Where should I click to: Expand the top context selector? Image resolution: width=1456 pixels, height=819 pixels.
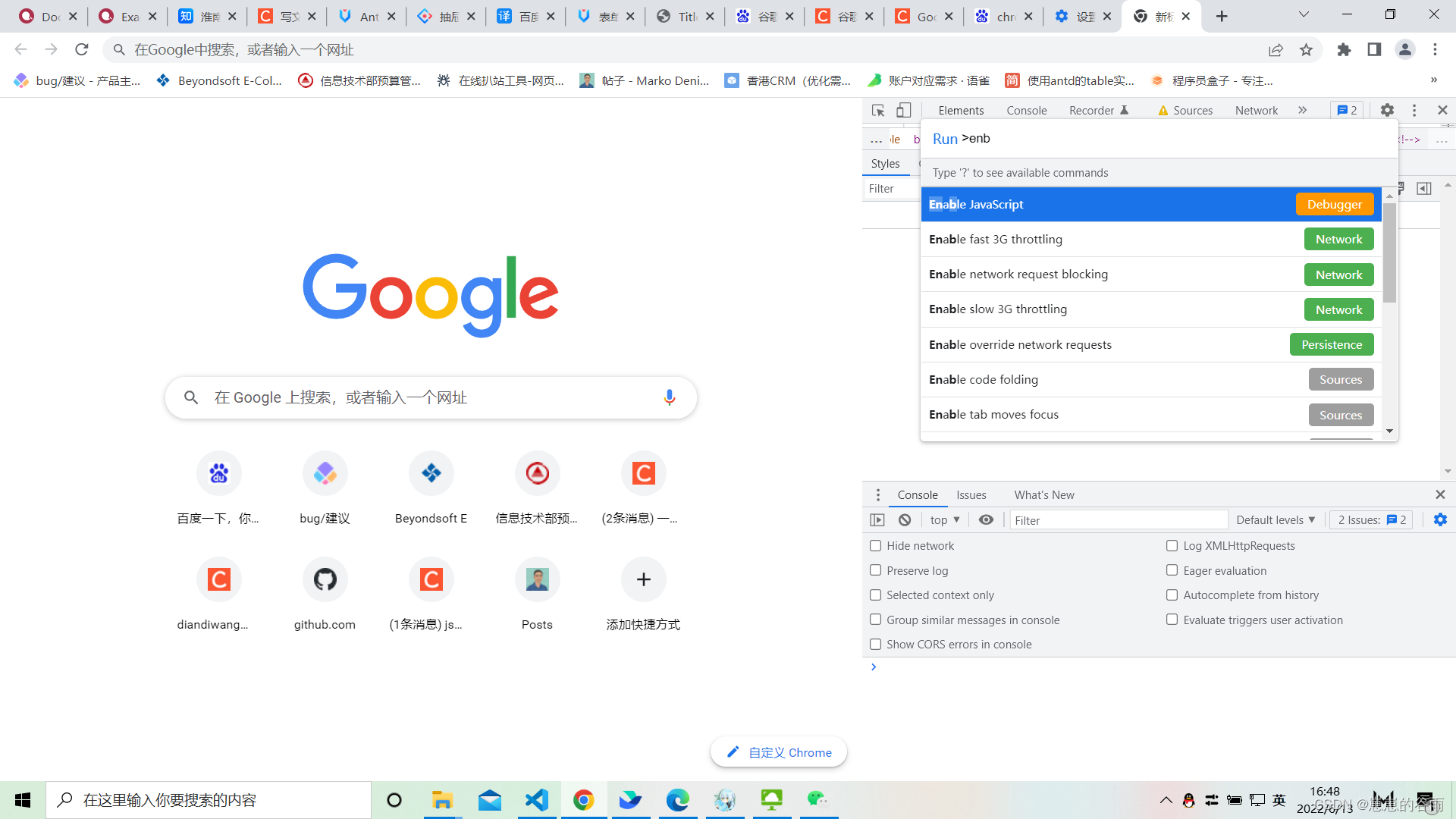pos(945,520)
